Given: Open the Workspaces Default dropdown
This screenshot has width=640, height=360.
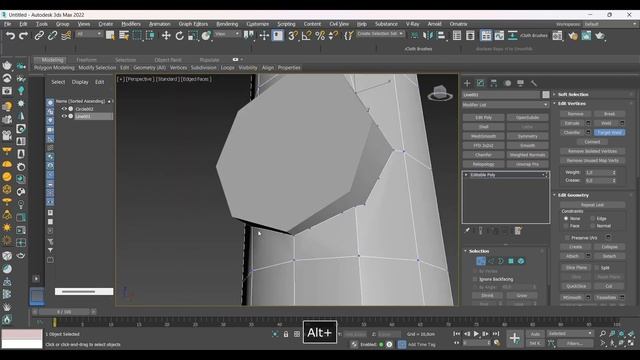Looking at the screenshot, I should click(x=609, y=24).
